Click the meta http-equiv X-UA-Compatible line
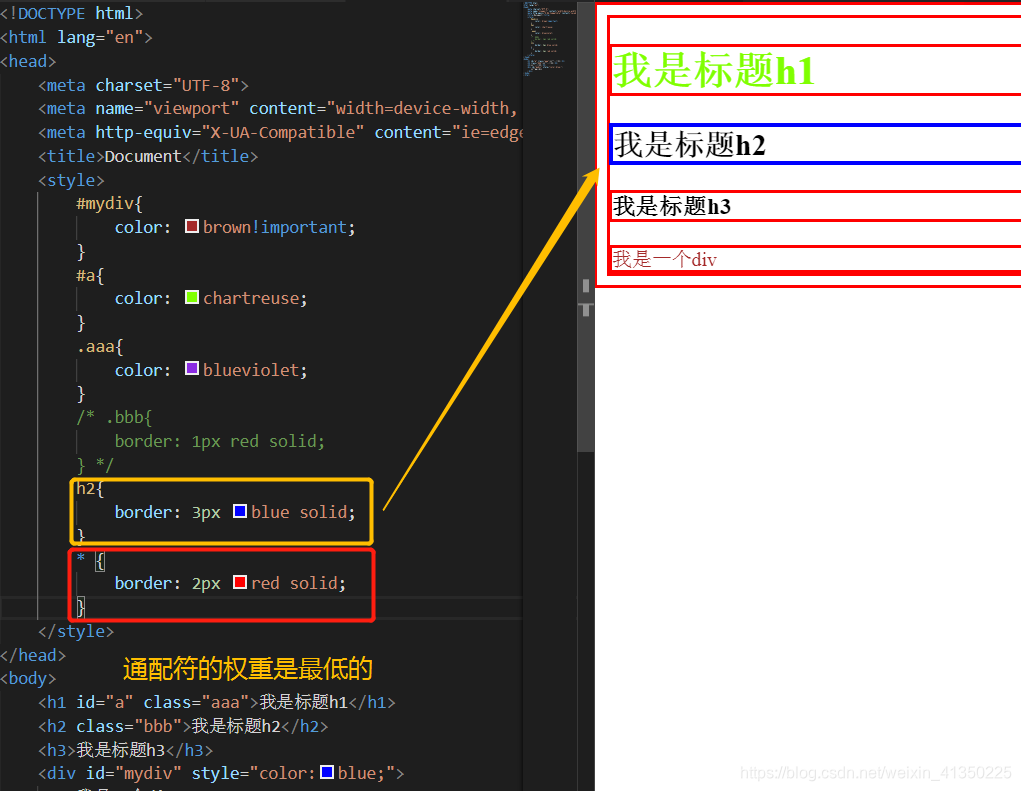The image size is (1021, 791). click(280, 132)
